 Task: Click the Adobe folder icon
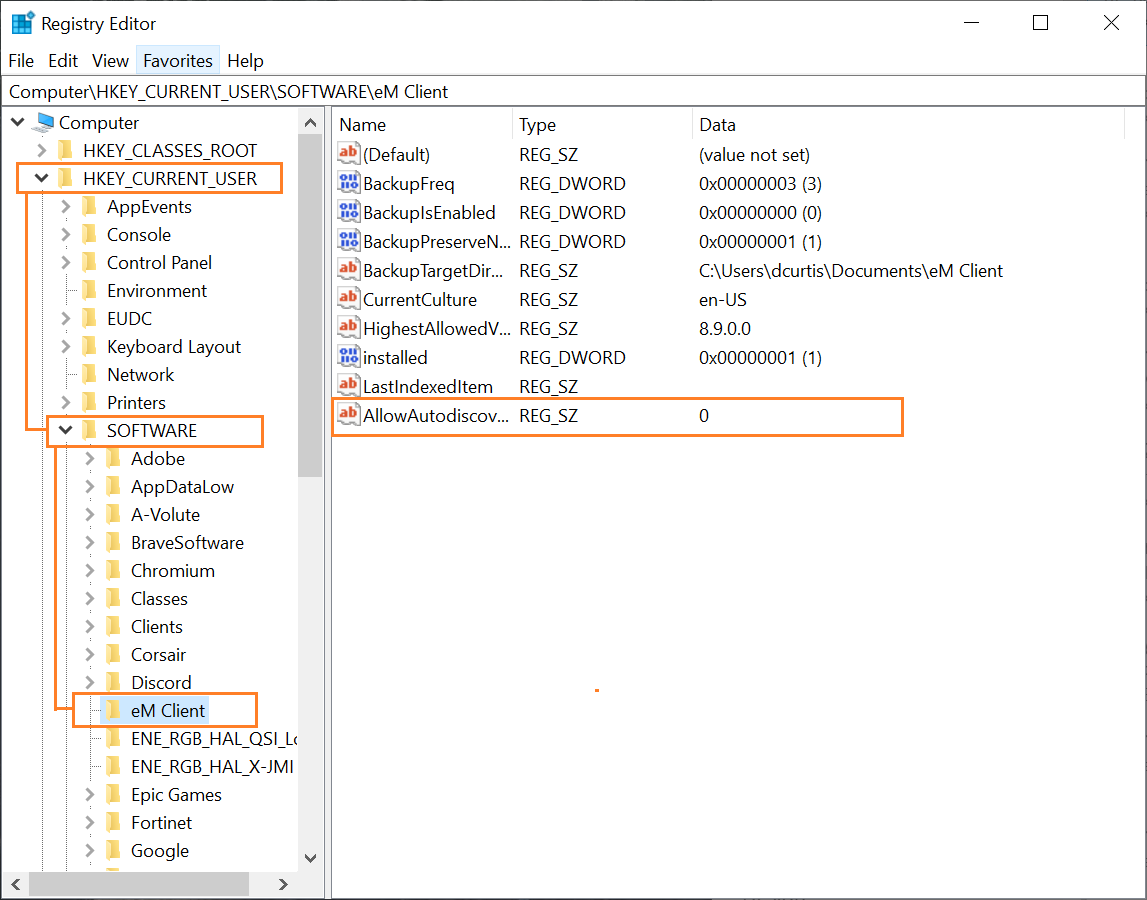click(113, 458)
